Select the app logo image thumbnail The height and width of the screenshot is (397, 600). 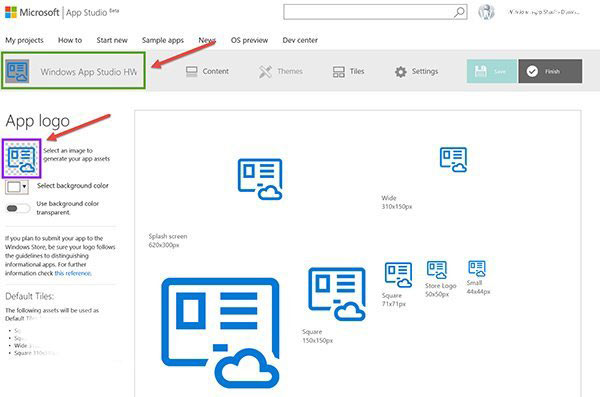(22, 158)
